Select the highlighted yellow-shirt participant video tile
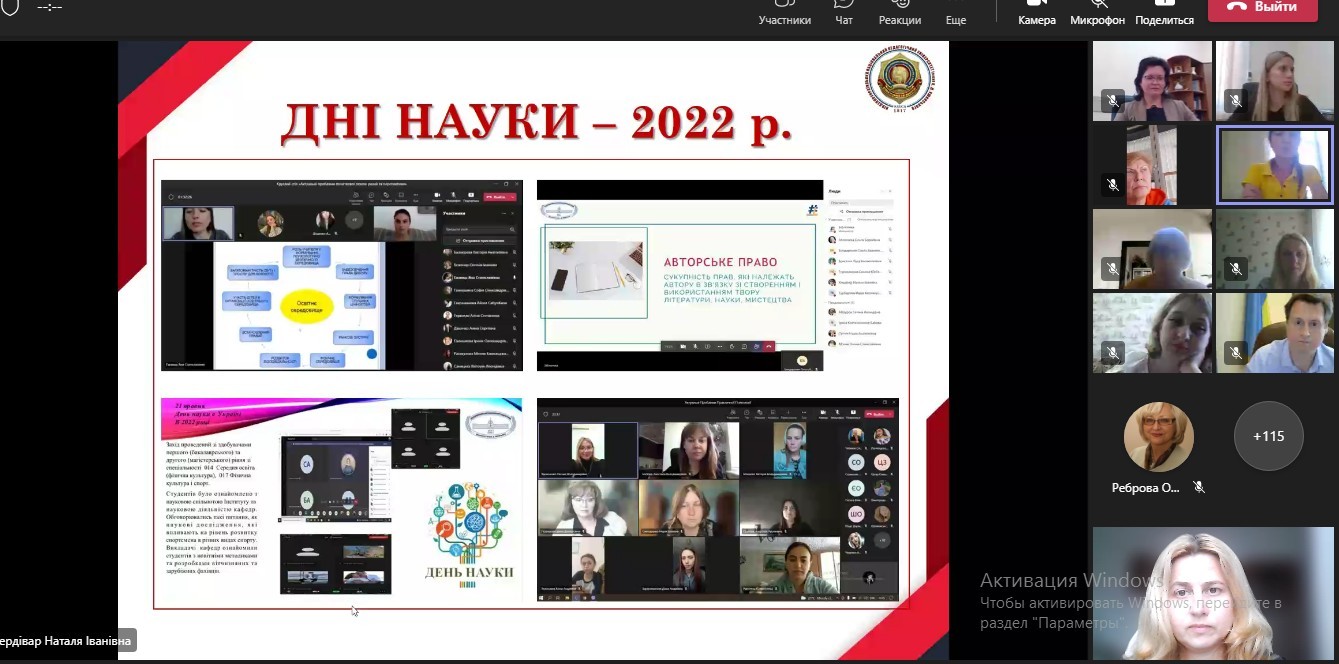Screen dimensions: 1339x664 (1274, 165)
